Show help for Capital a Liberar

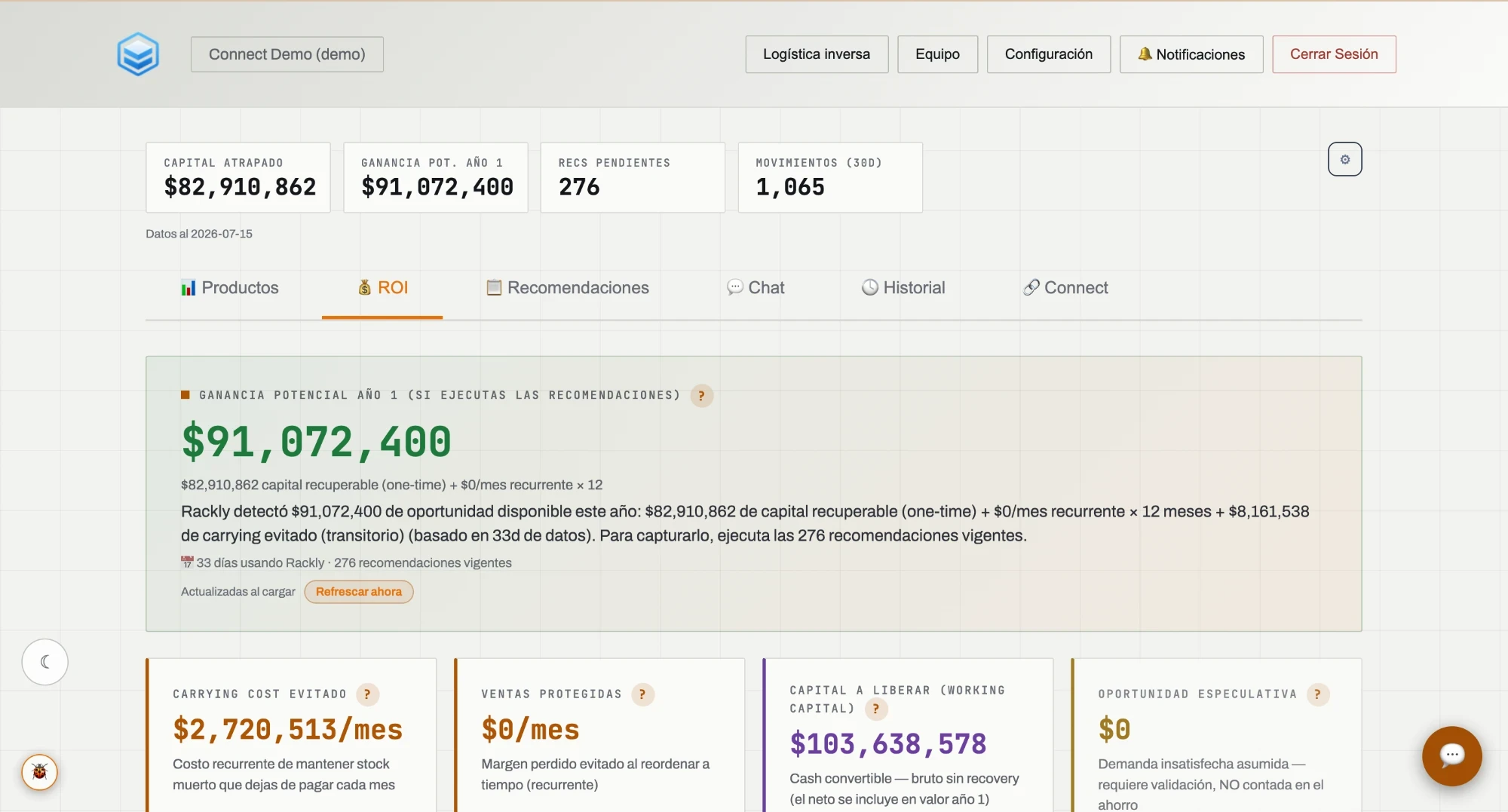coord(875,709)
